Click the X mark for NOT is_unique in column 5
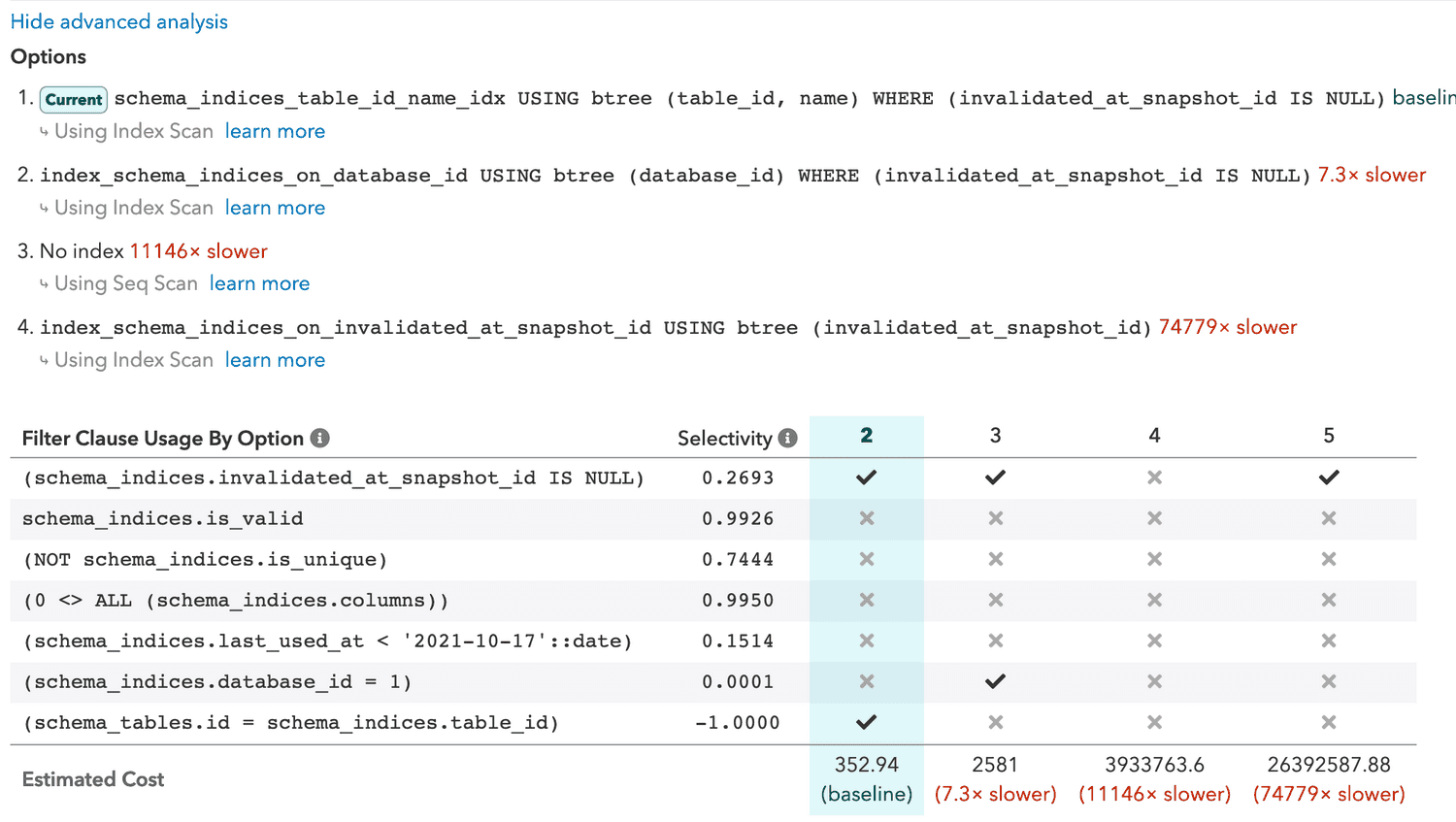Viewport: 1456px width, 822px height. (x=1328, y=559)
